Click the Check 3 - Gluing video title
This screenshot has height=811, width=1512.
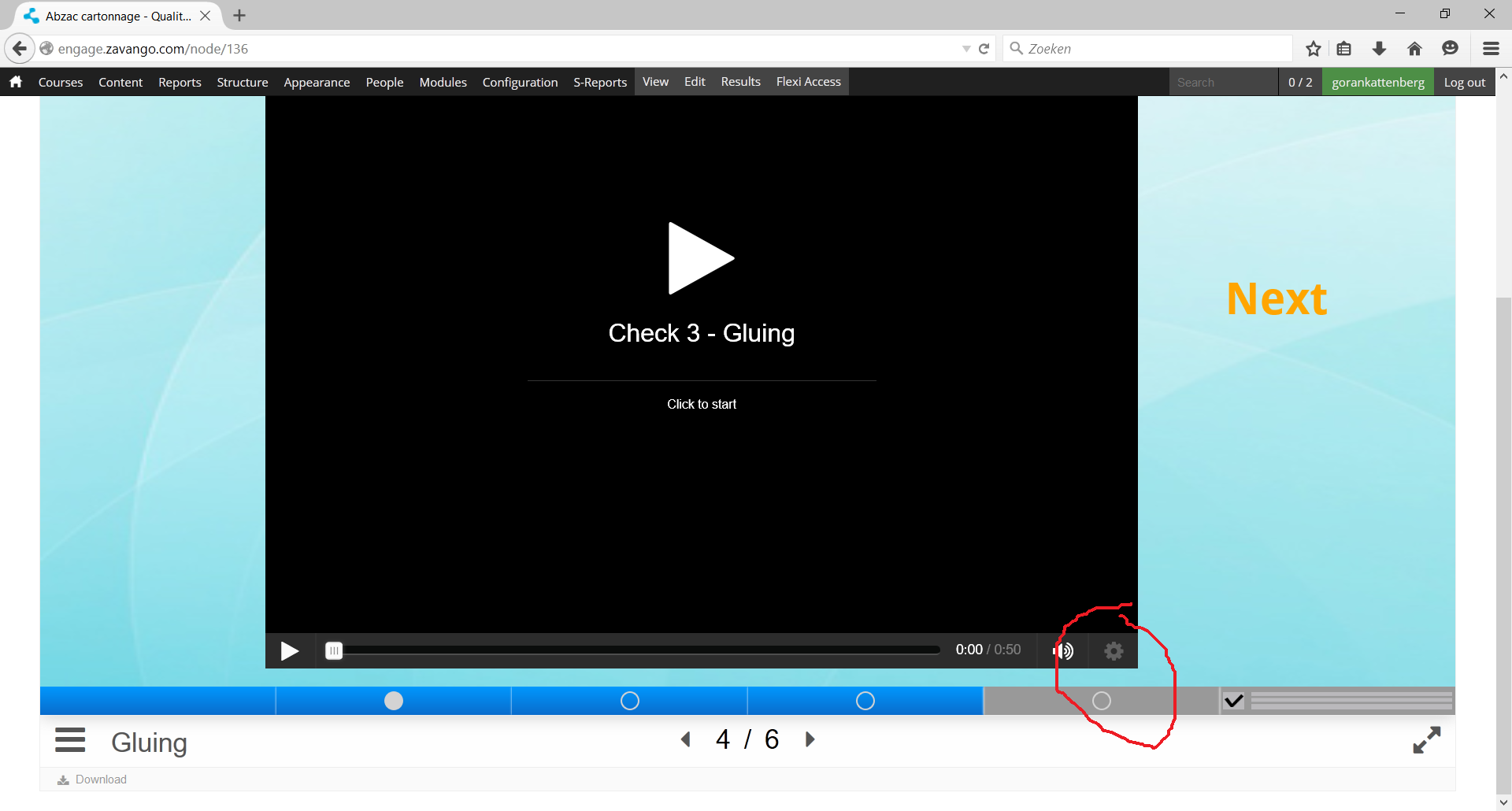point(701,333)
